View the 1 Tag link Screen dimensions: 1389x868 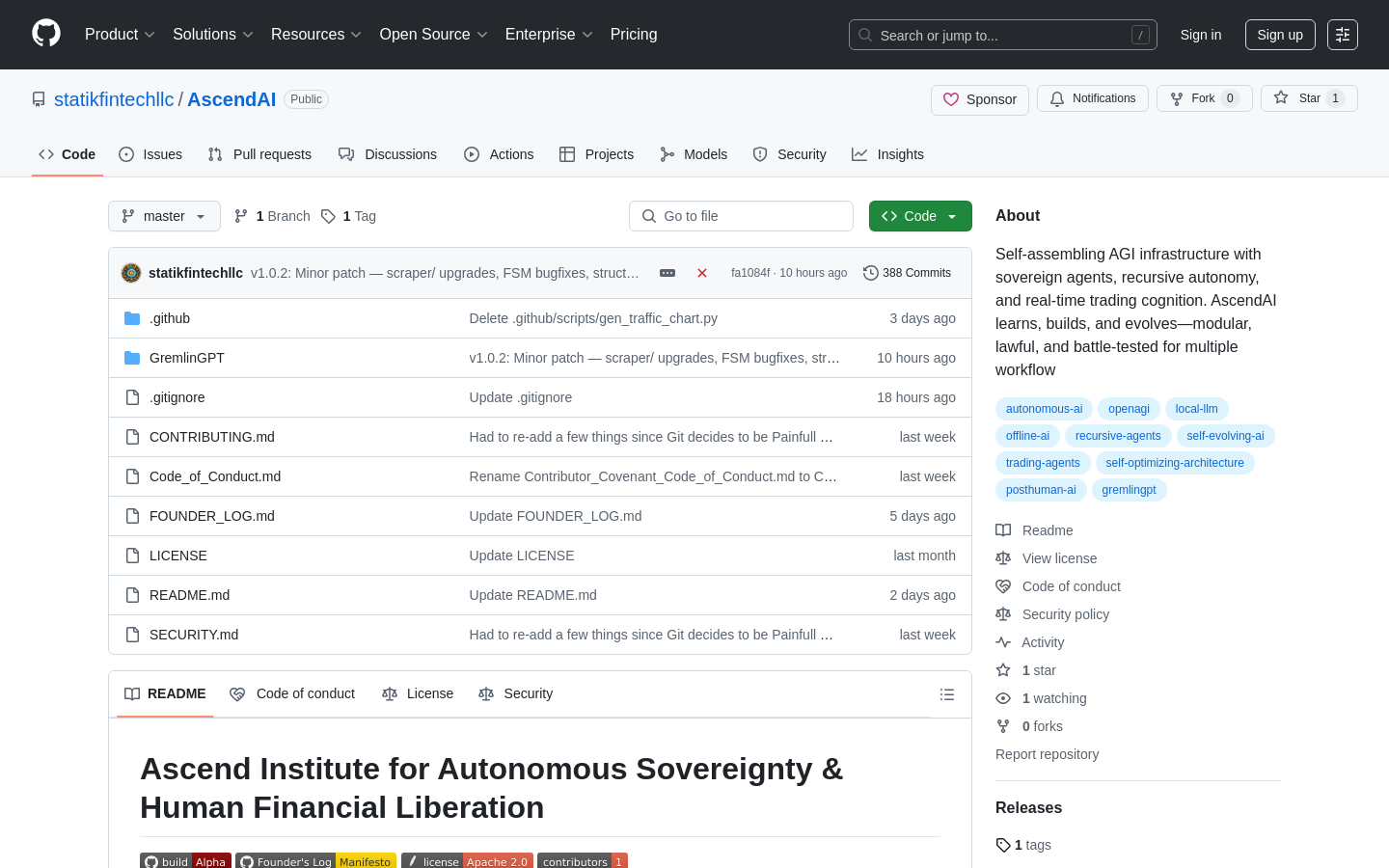click(348, 216)
